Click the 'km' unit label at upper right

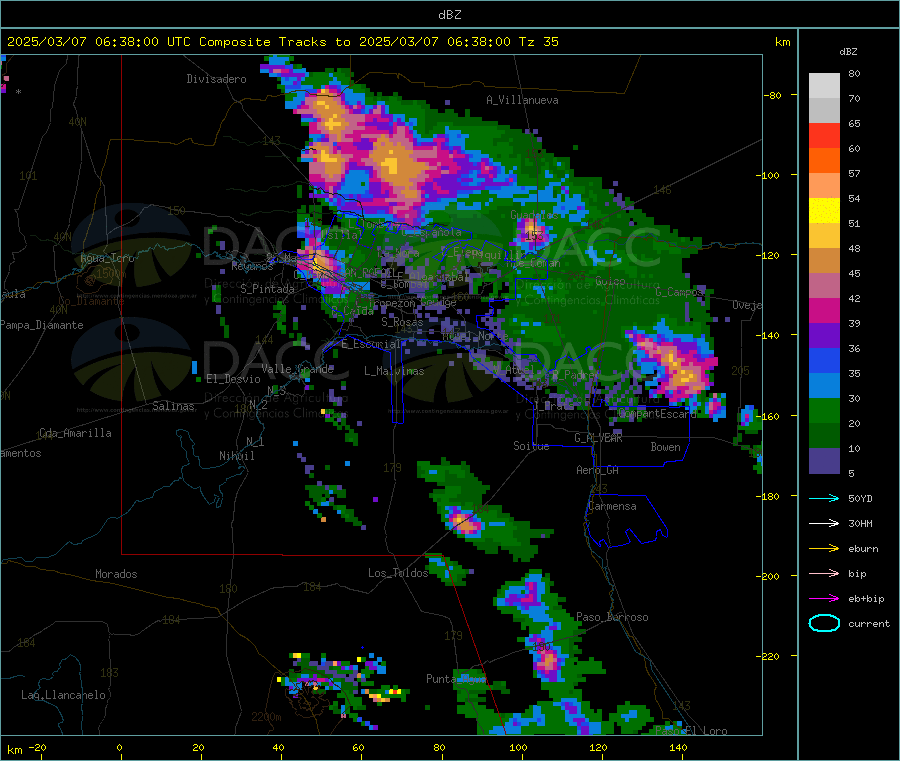click(x=782, y=42)
